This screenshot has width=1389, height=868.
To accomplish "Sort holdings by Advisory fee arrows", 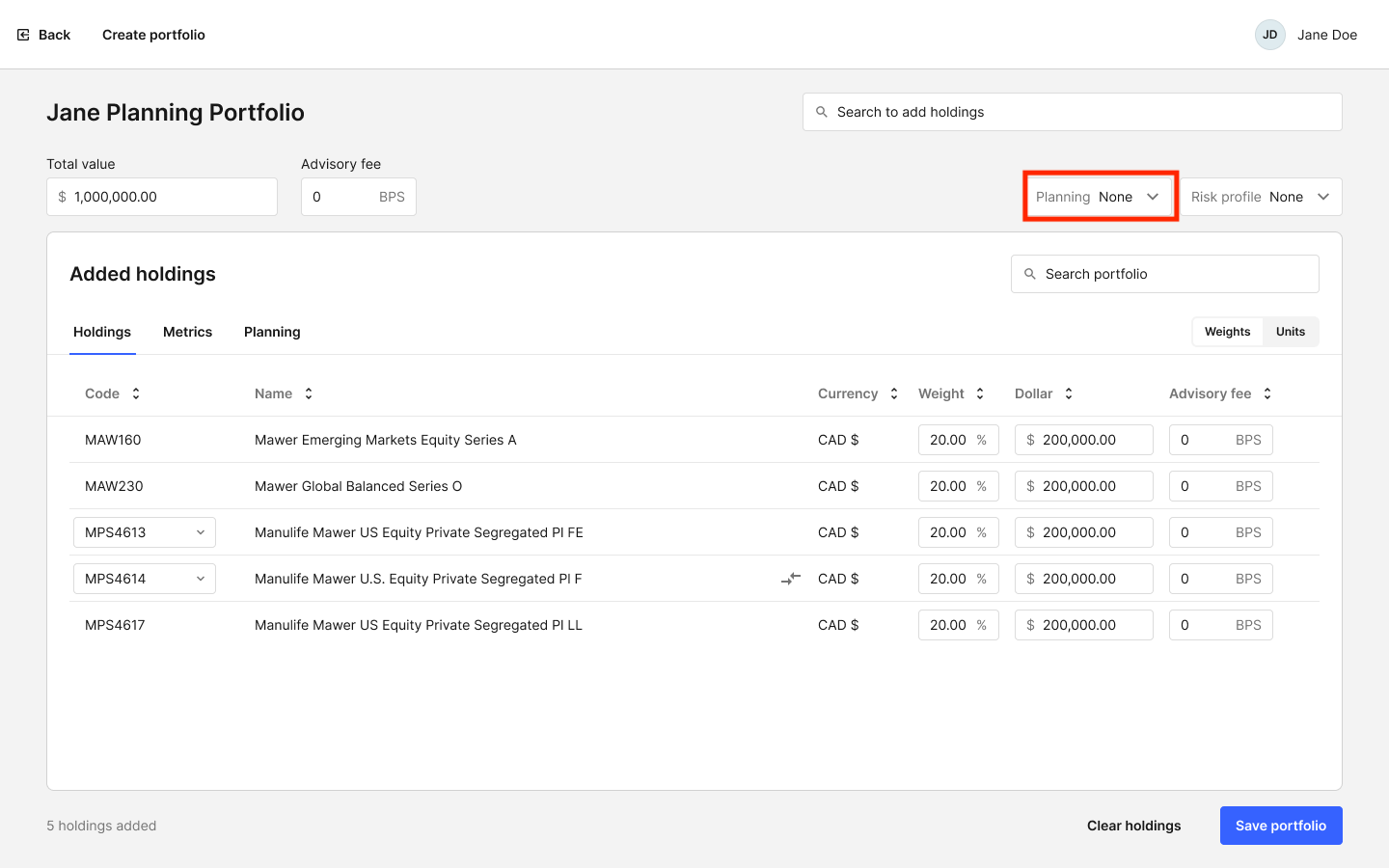I will pyautogui.click(x=1267, y=393).
